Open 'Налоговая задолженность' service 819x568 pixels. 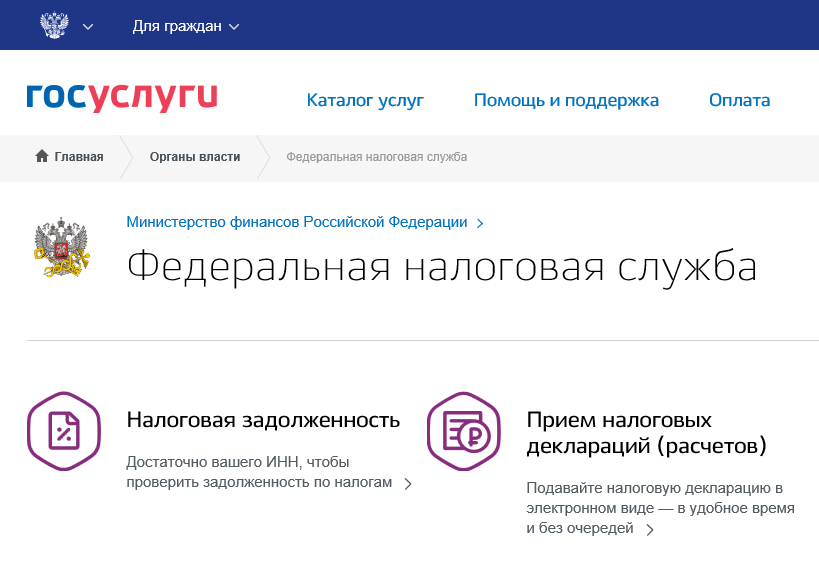263,420
